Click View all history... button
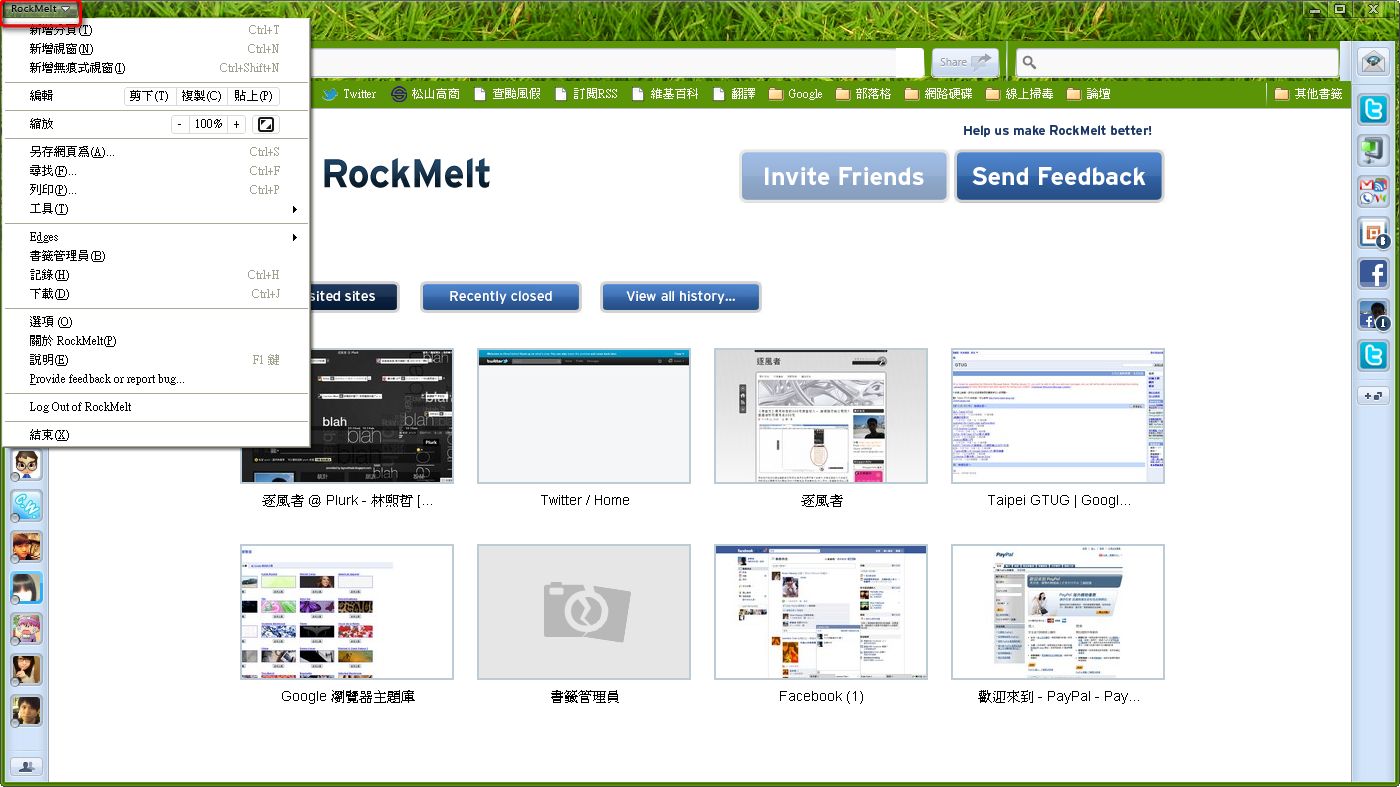 pos(681,296)
